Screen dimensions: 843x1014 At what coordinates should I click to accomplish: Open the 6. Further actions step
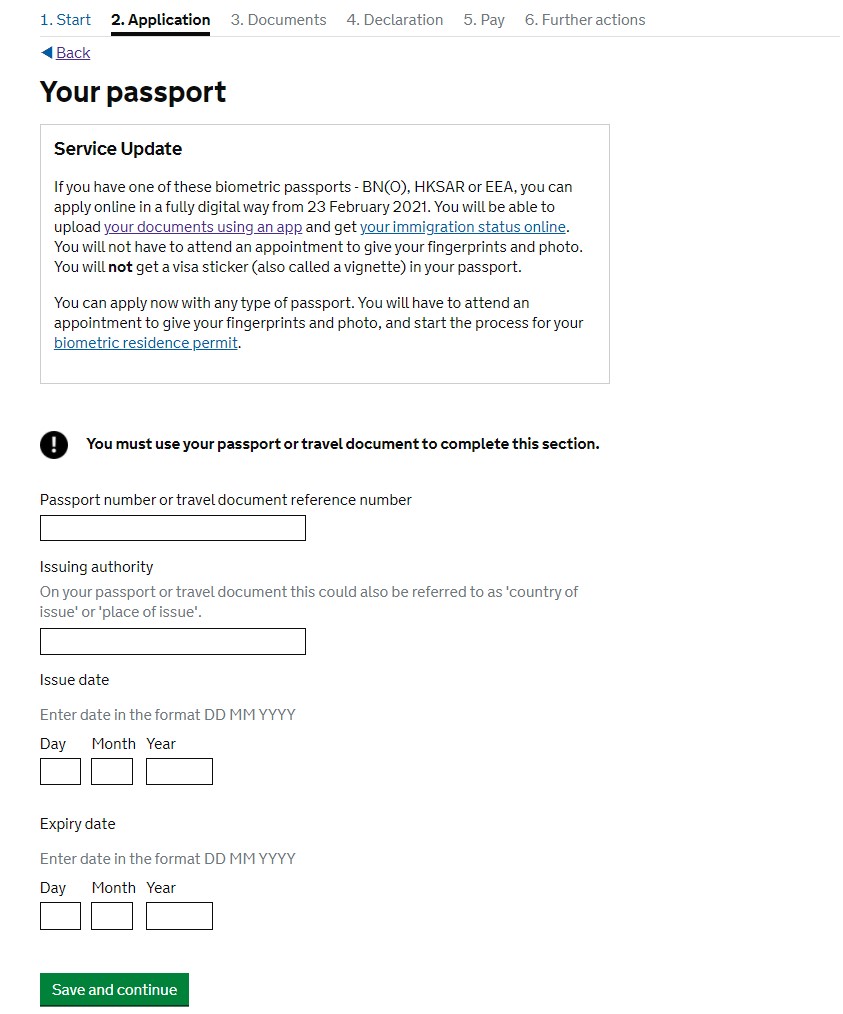[x=585, y=20]
